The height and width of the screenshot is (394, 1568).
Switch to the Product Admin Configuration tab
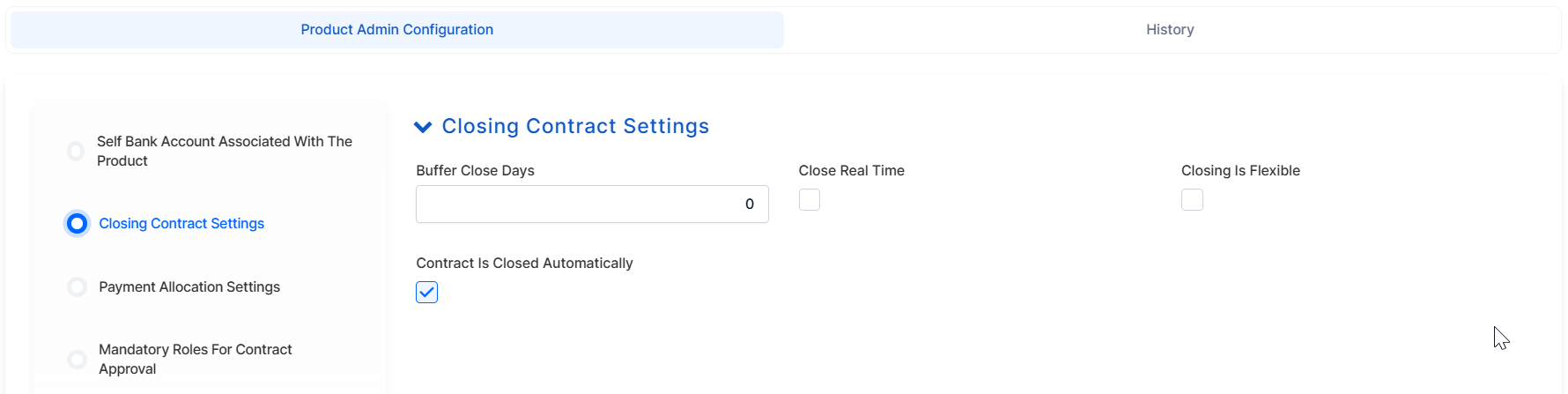click(396, 30)
